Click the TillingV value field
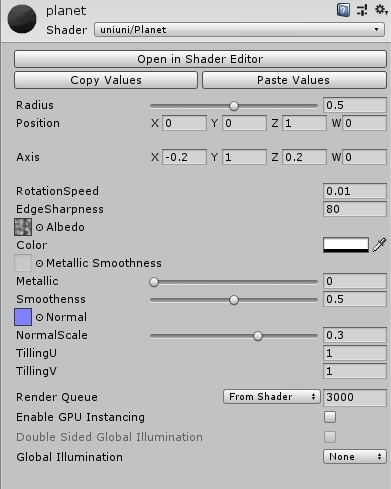Viewport: 391px width, 489px height. [355, 371]
